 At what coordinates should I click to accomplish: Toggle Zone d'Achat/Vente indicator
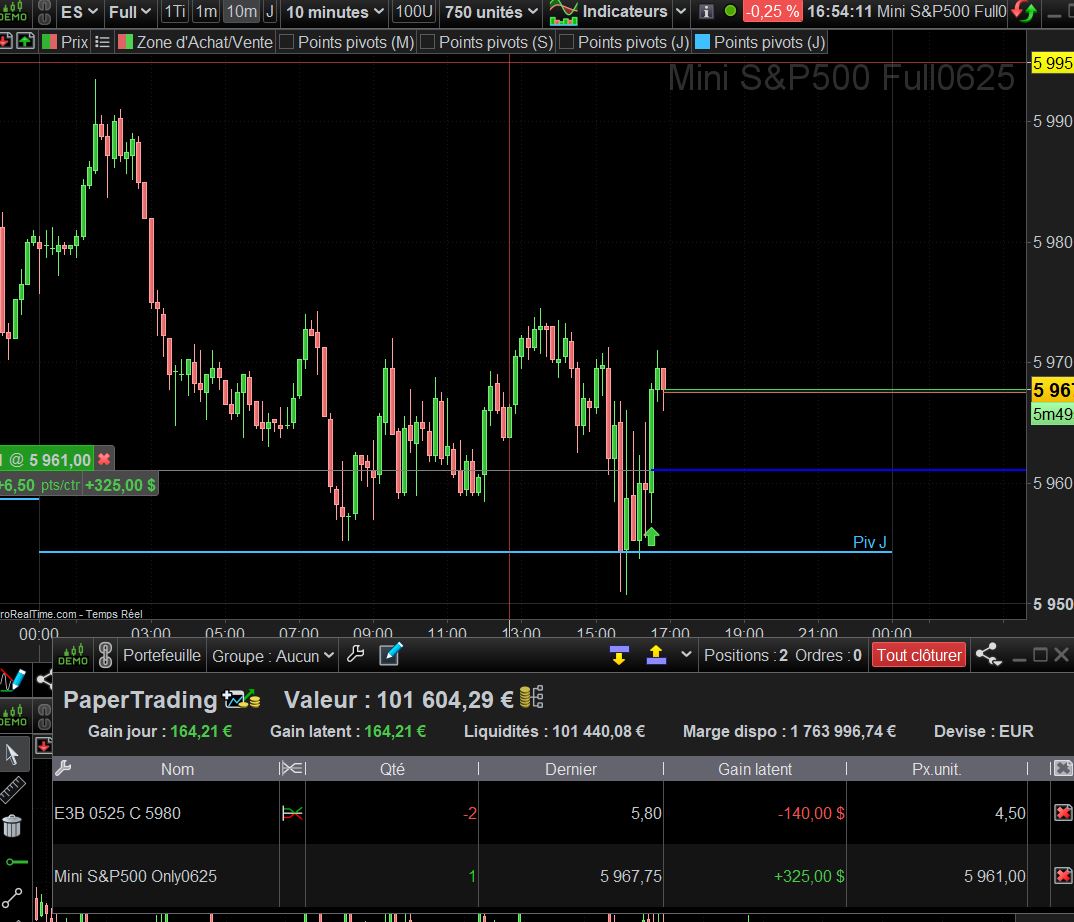click(125, 42)
